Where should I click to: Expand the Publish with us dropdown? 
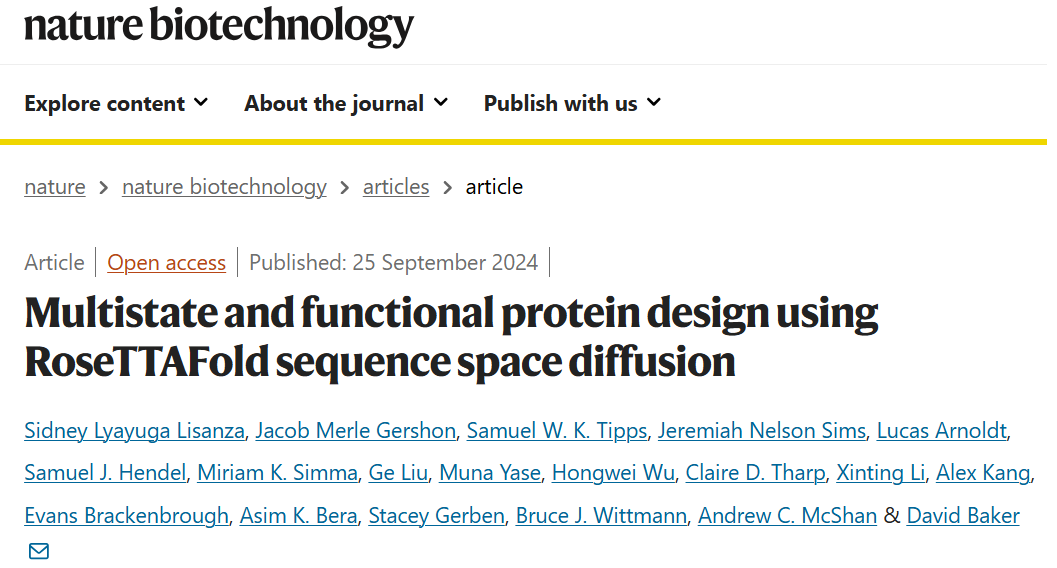coord(572,103)
